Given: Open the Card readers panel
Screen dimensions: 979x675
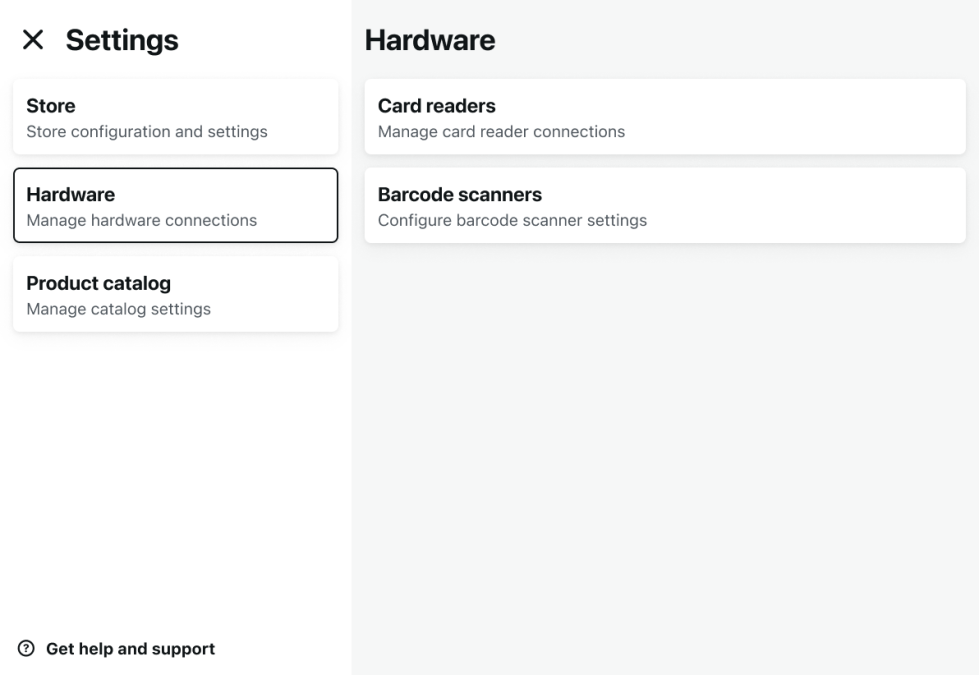Looking at the screenshot, I should pos(665,117).
